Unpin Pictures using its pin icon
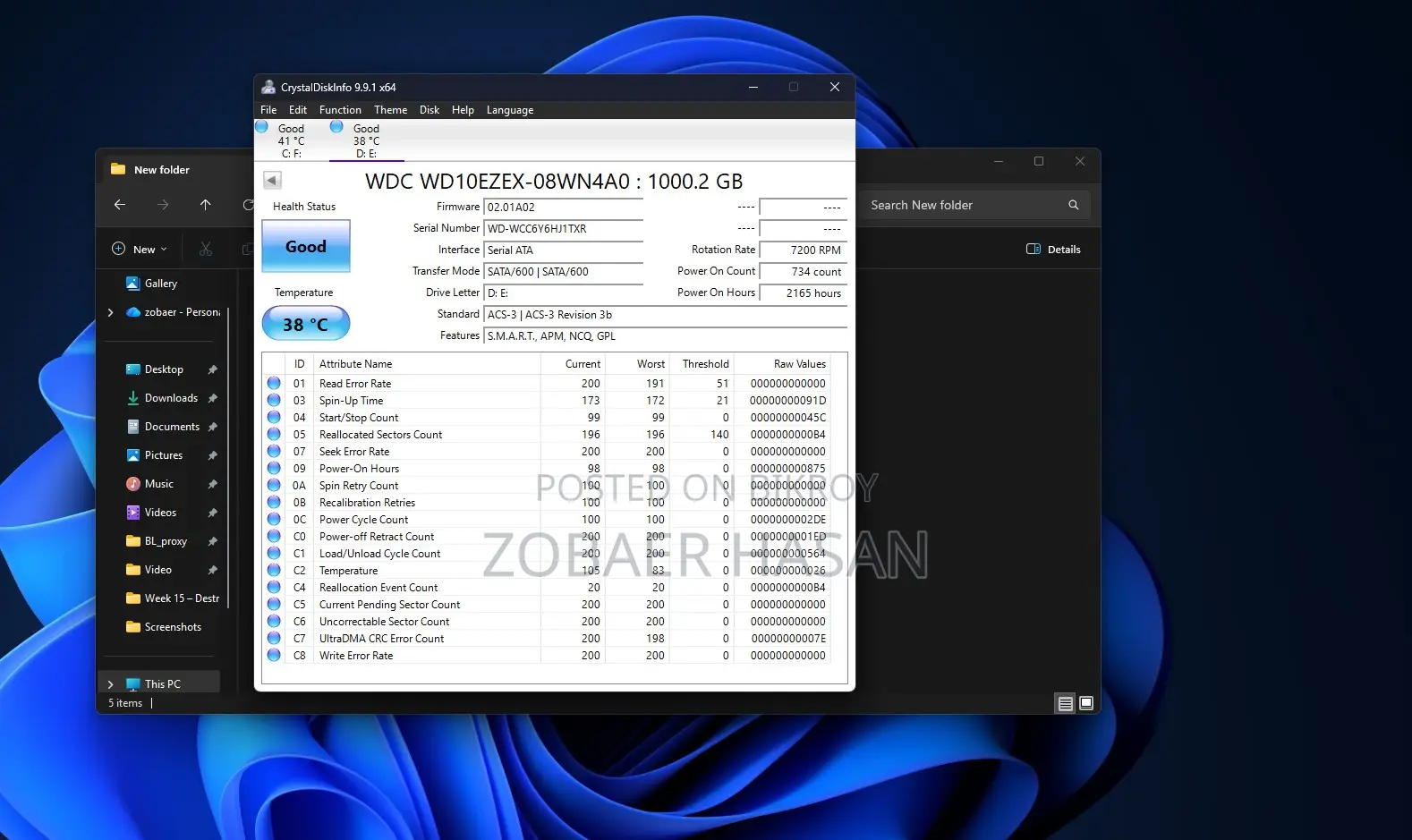This screenshot has width=1412, height=840. click(213, 455)
